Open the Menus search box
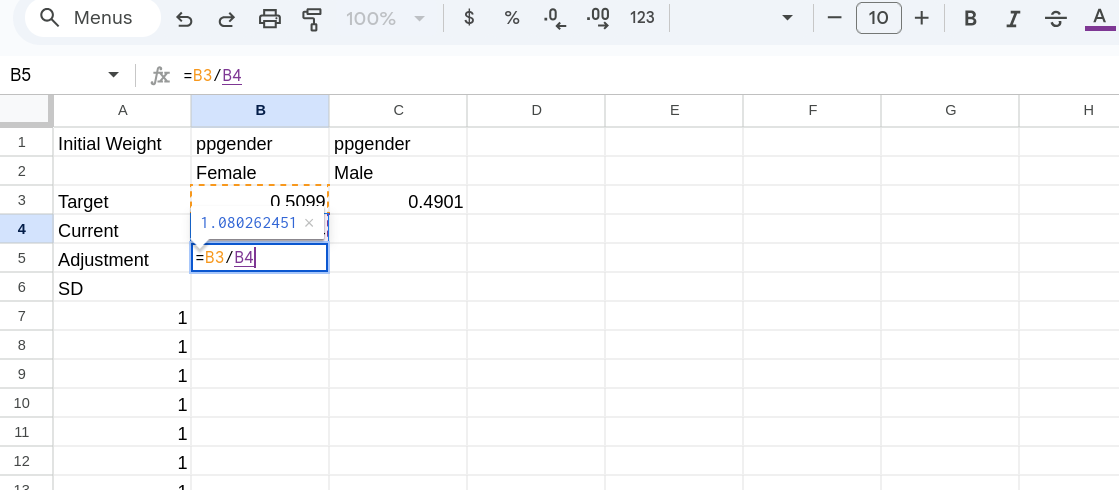 point(92,18)
